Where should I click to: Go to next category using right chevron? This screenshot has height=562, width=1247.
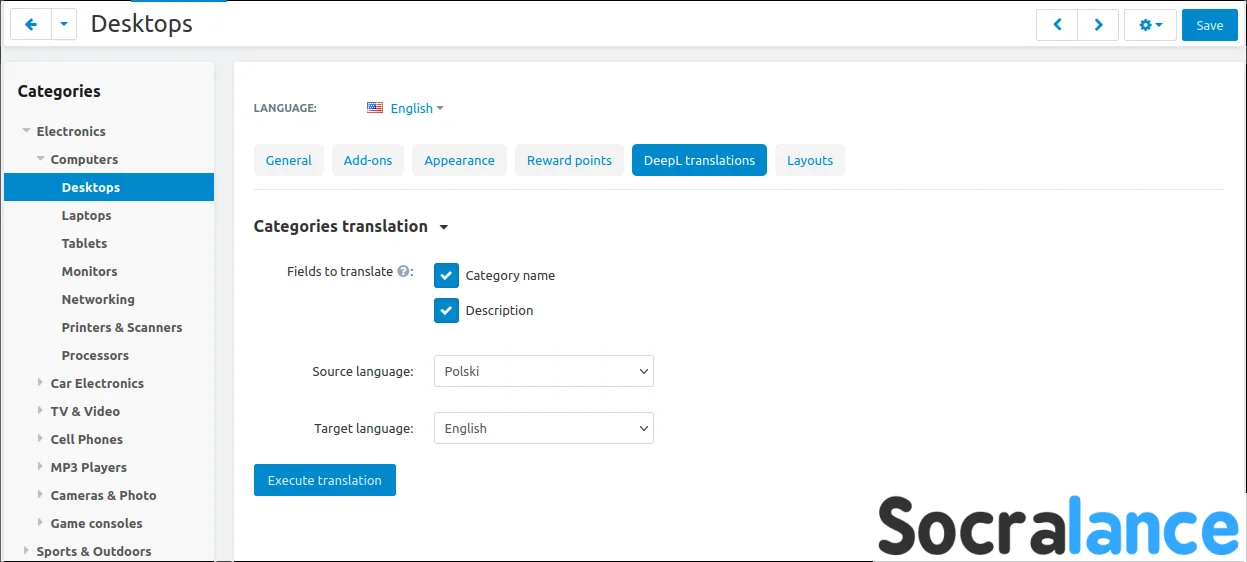[1098, 25]
